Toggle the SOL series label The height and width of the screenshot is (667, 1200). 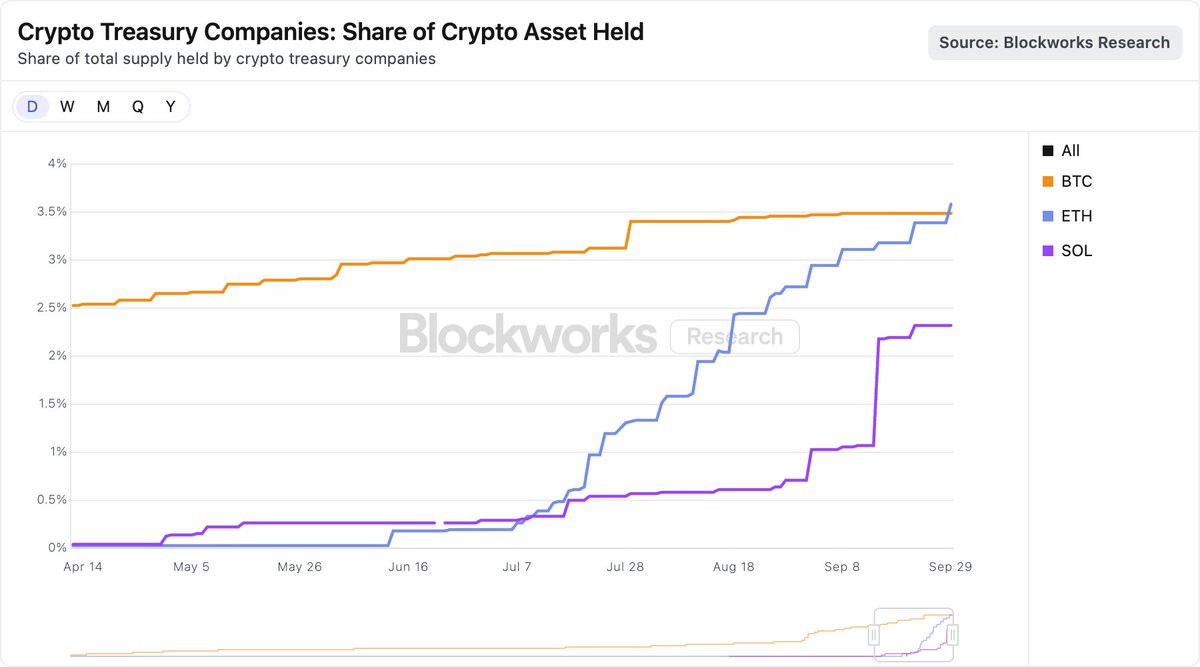pyautogui.click(x=1077, y=251)
